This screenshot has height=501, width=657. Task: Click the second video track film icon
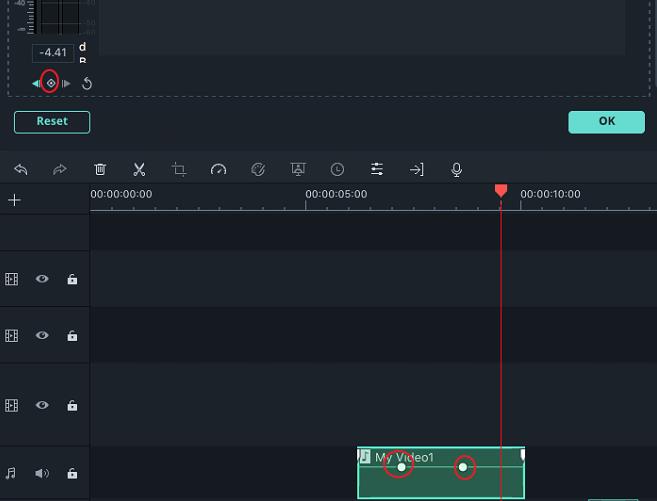(11, 336)
